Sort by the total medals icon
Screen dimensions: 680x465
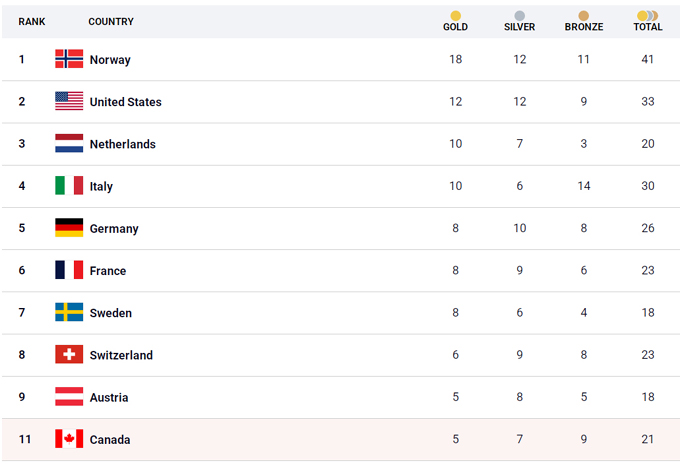[648, 16]
